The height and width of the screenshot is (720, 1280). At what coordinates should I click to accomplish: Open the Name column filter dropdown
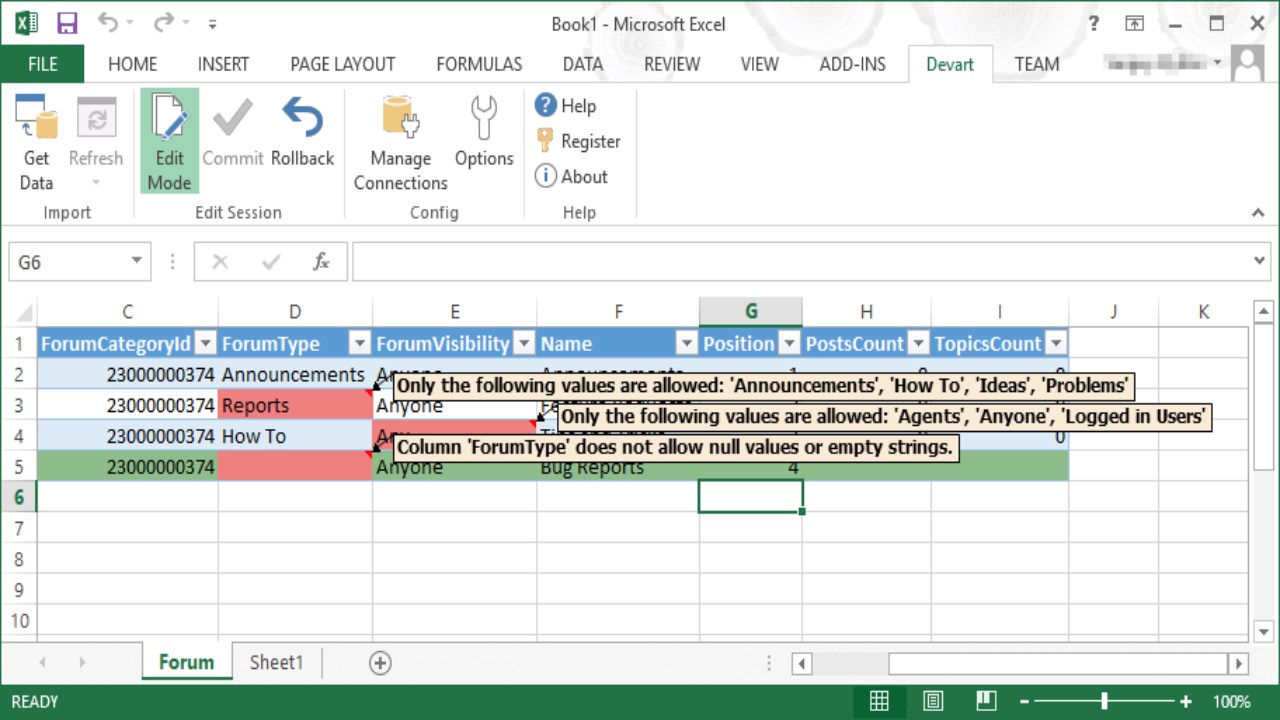click(686, 344)
